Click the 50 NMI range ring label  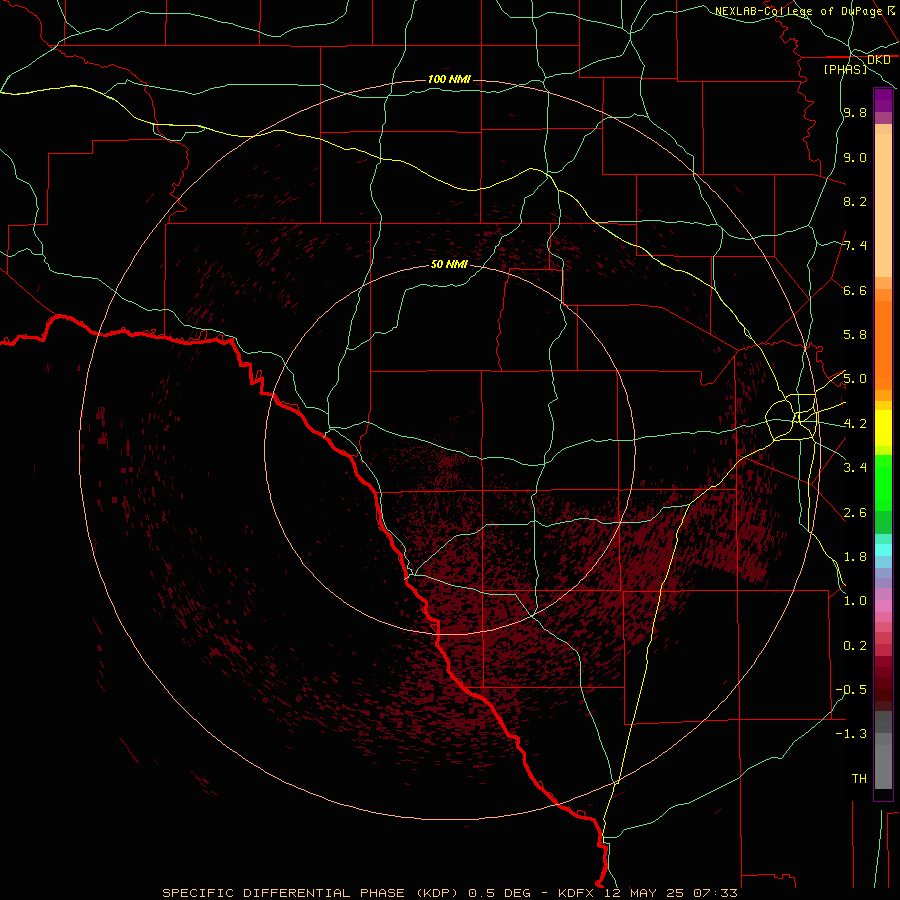pyautogui.click(x=449, y=264)
